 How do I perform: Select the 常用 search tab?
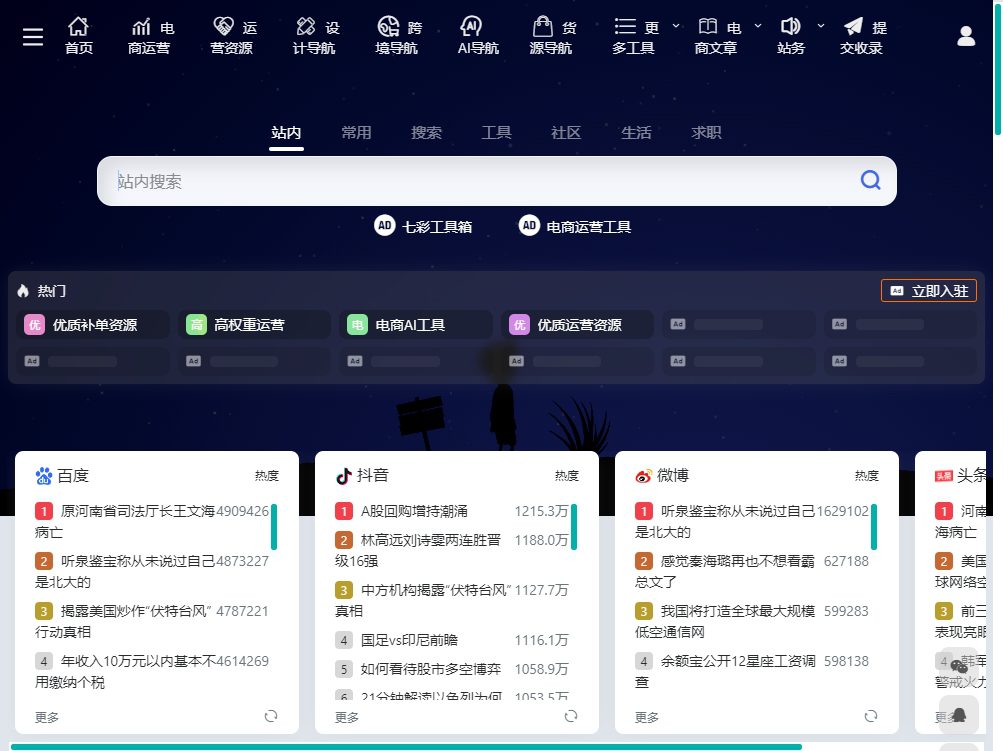coord(356,132)
